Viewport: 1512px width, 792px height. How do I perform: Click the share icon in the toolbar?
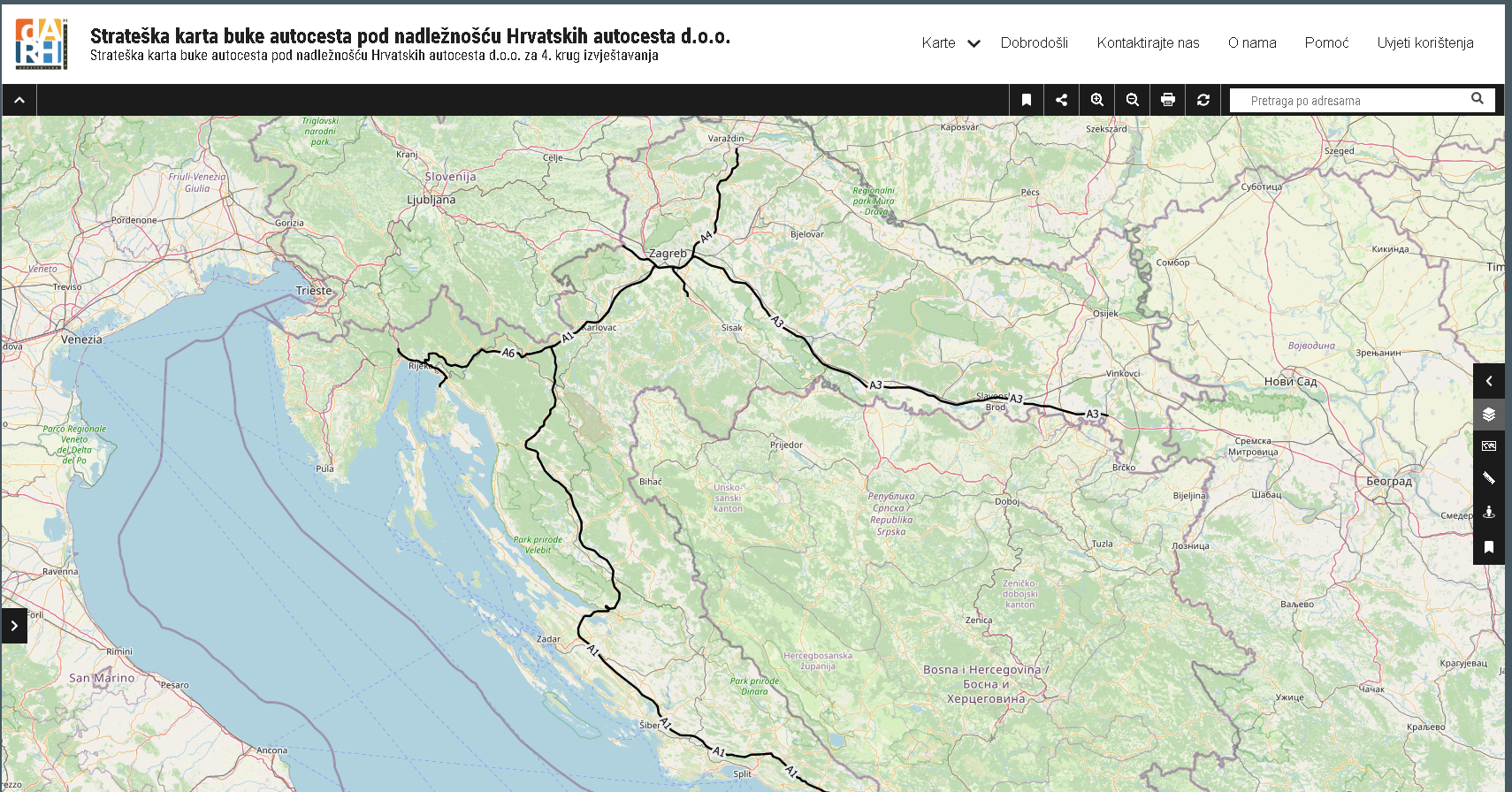tap(1062, 100)
